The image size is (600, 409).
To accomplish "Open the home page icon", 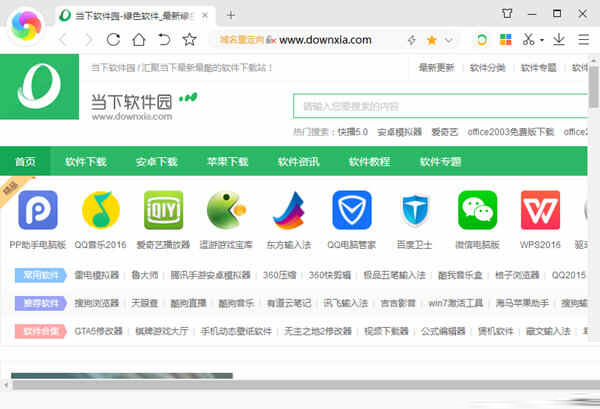I will [x=139, y=39].
